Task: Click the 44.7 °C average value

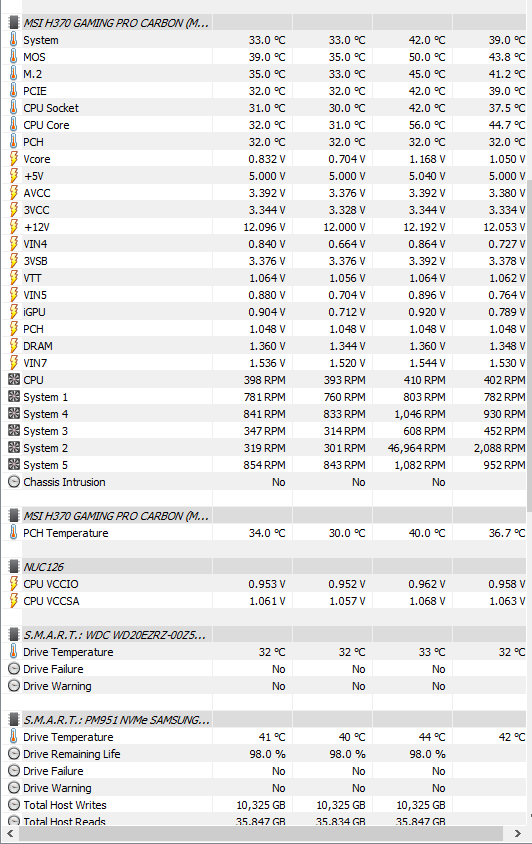Action: point(507,125)
